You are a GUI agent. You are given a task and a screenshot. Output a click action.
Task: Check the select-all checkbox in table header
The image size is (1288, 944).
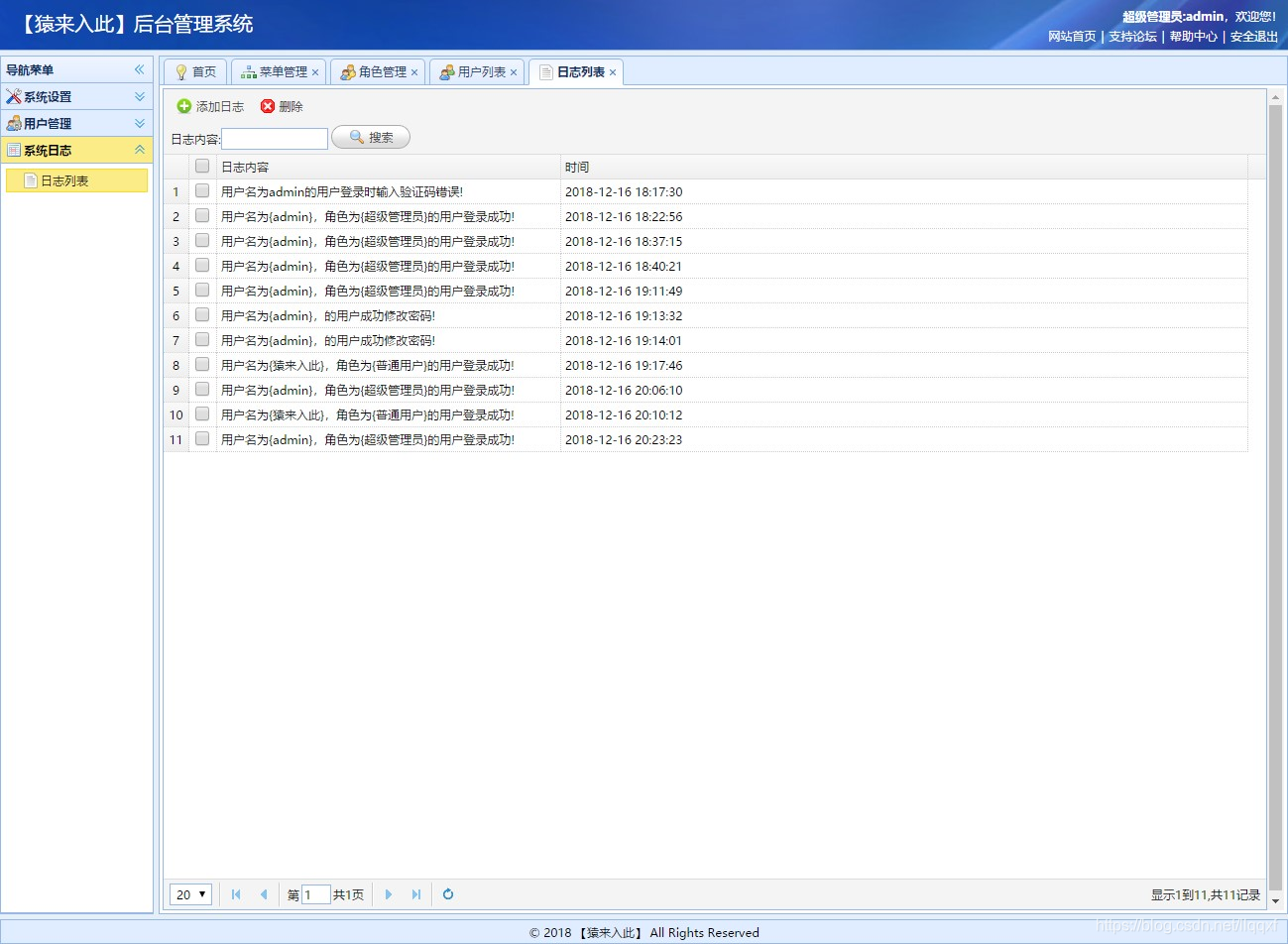coord(202,166)
